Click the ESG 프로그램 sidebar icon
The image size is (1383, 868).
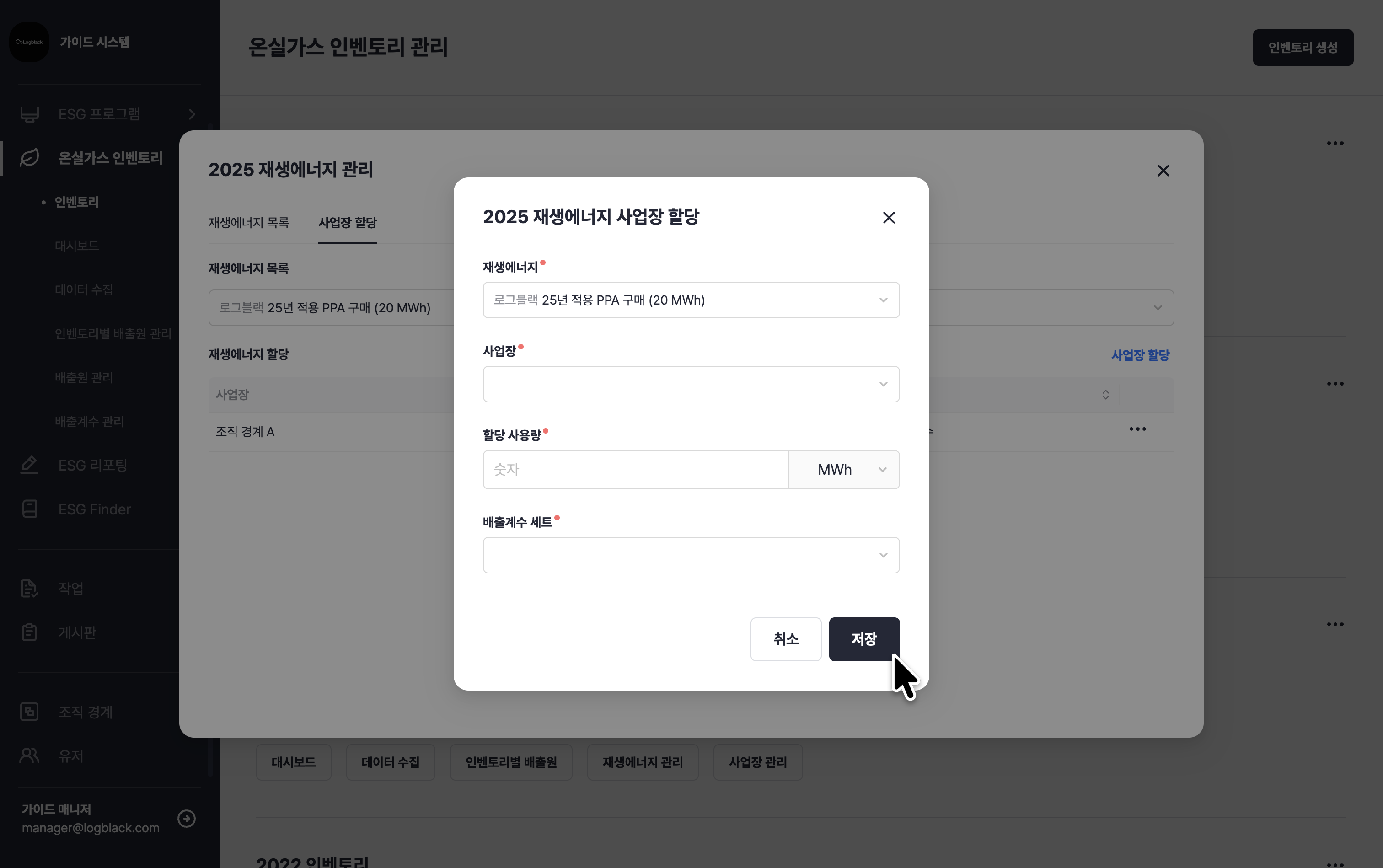(29, 114)
